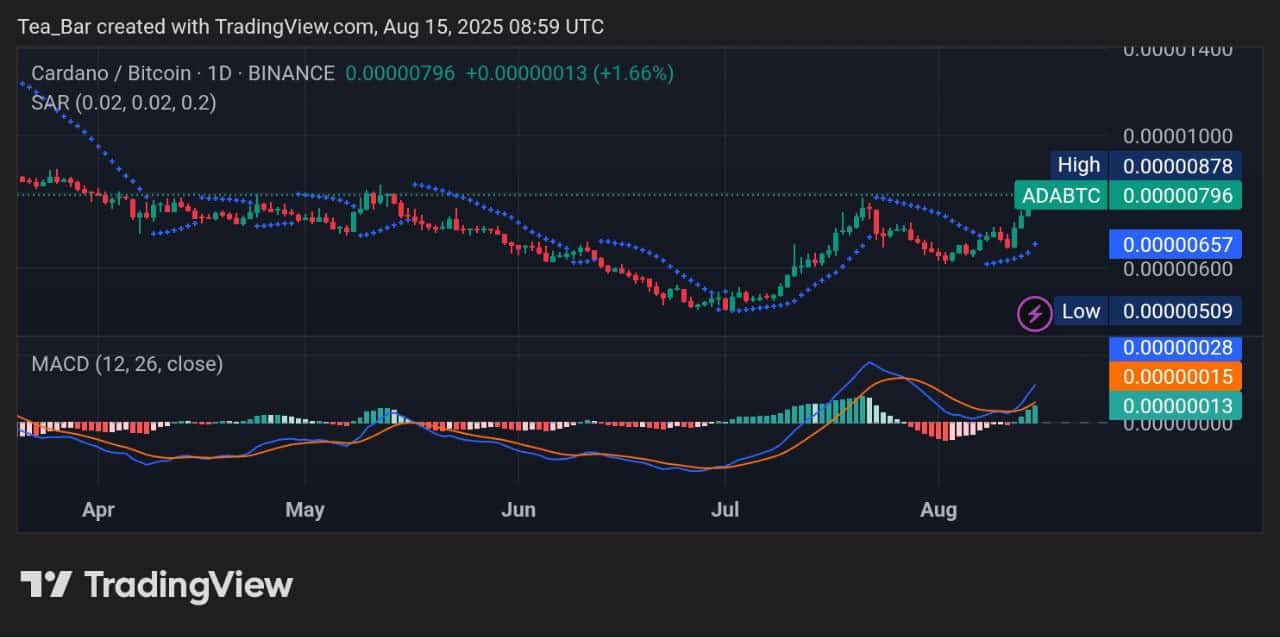Click the 0.00000600 price axis label
The width and height of the screenshot is (1280, 637).
tap(1177, 268)
